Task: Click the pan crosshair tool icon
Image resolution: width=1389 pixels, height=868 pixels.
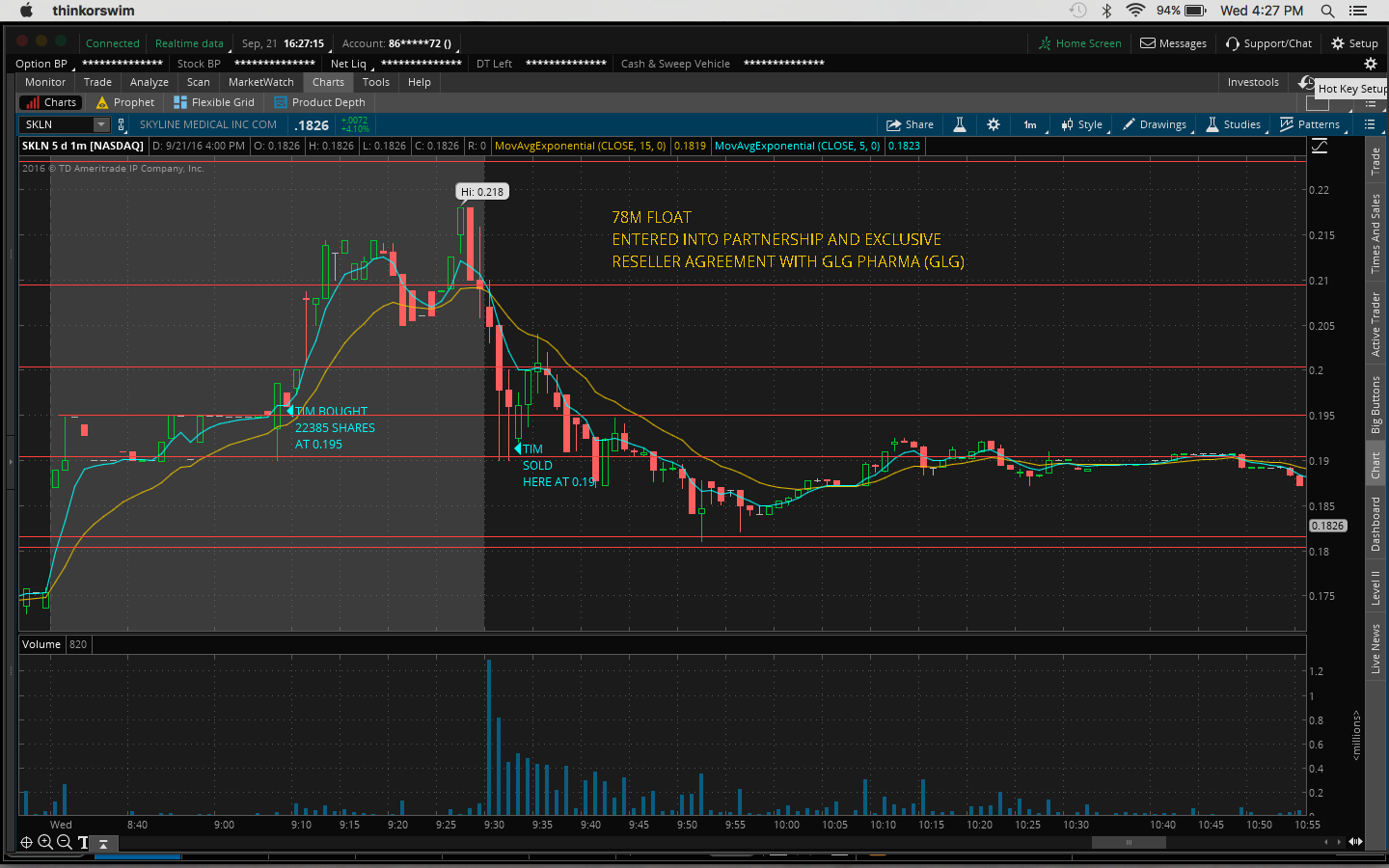Action: (26, 842)
